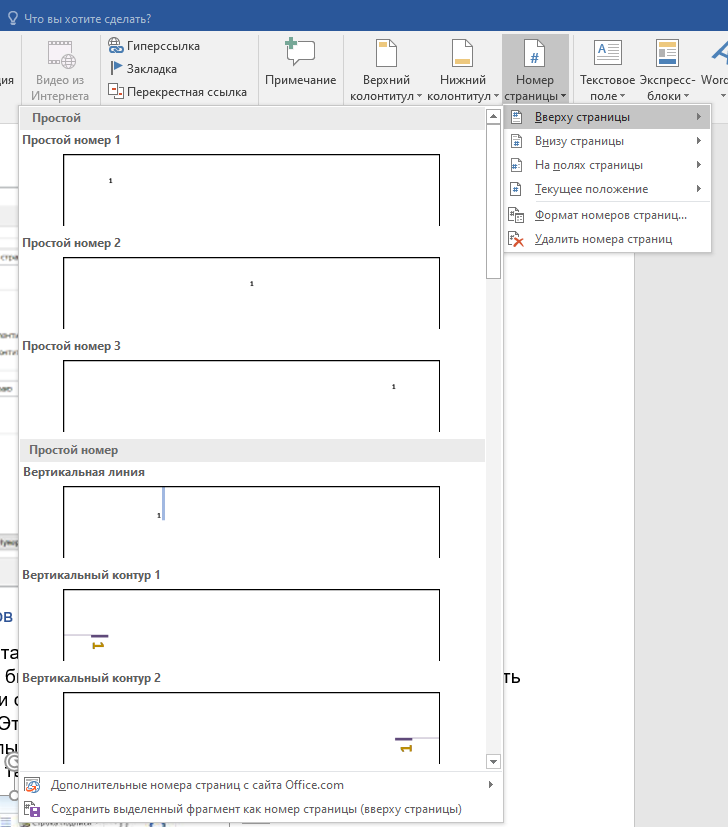Expand the На полях страницы submenu arrow
The width and height of the screenshot is (728, 827).
698,165
